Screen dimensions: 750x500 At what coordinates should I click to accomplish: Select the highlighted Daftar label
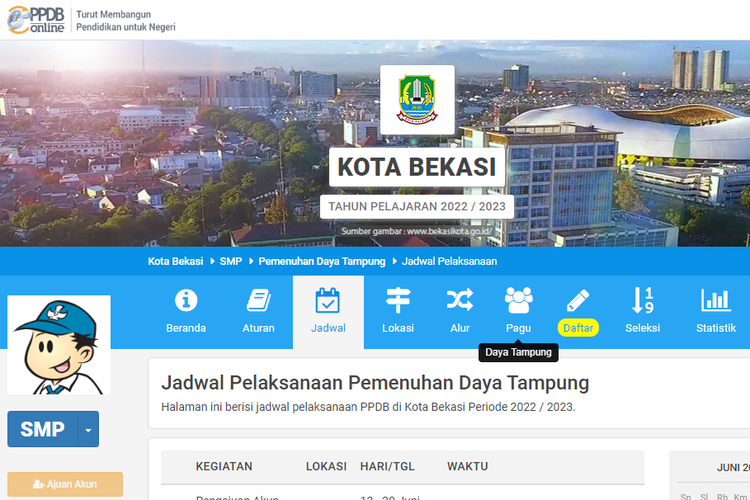578,328
